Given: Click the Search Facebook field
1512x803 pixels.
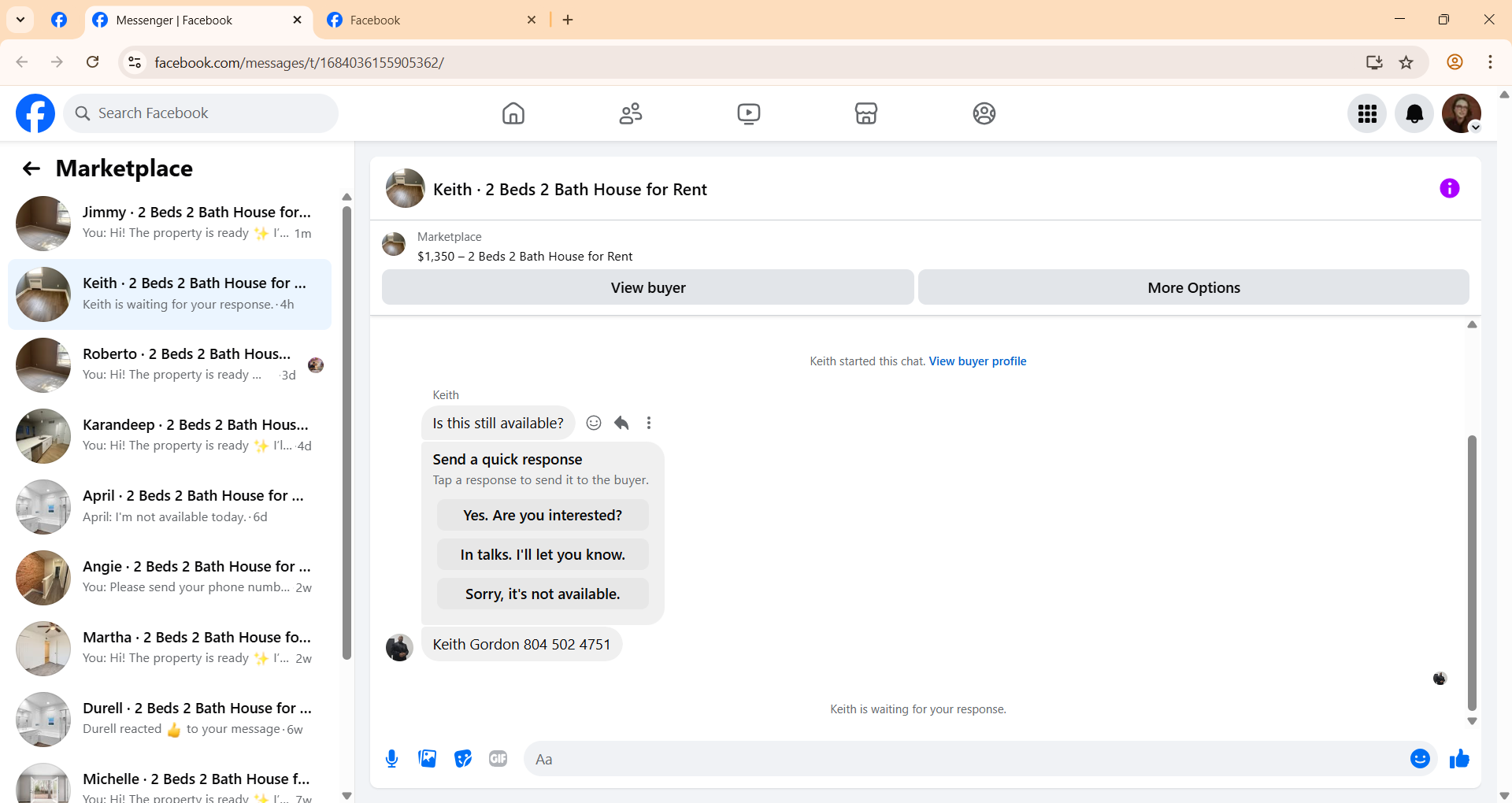Looking at the screenshot, I should (x=201, y=113).
